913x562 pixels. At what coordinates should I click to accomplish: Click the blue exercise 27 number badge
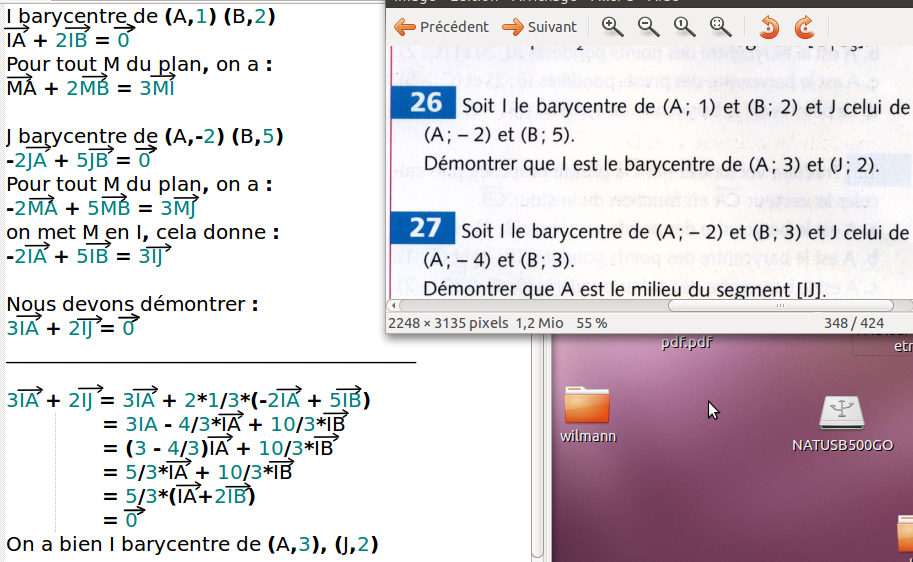click(425, 229)
